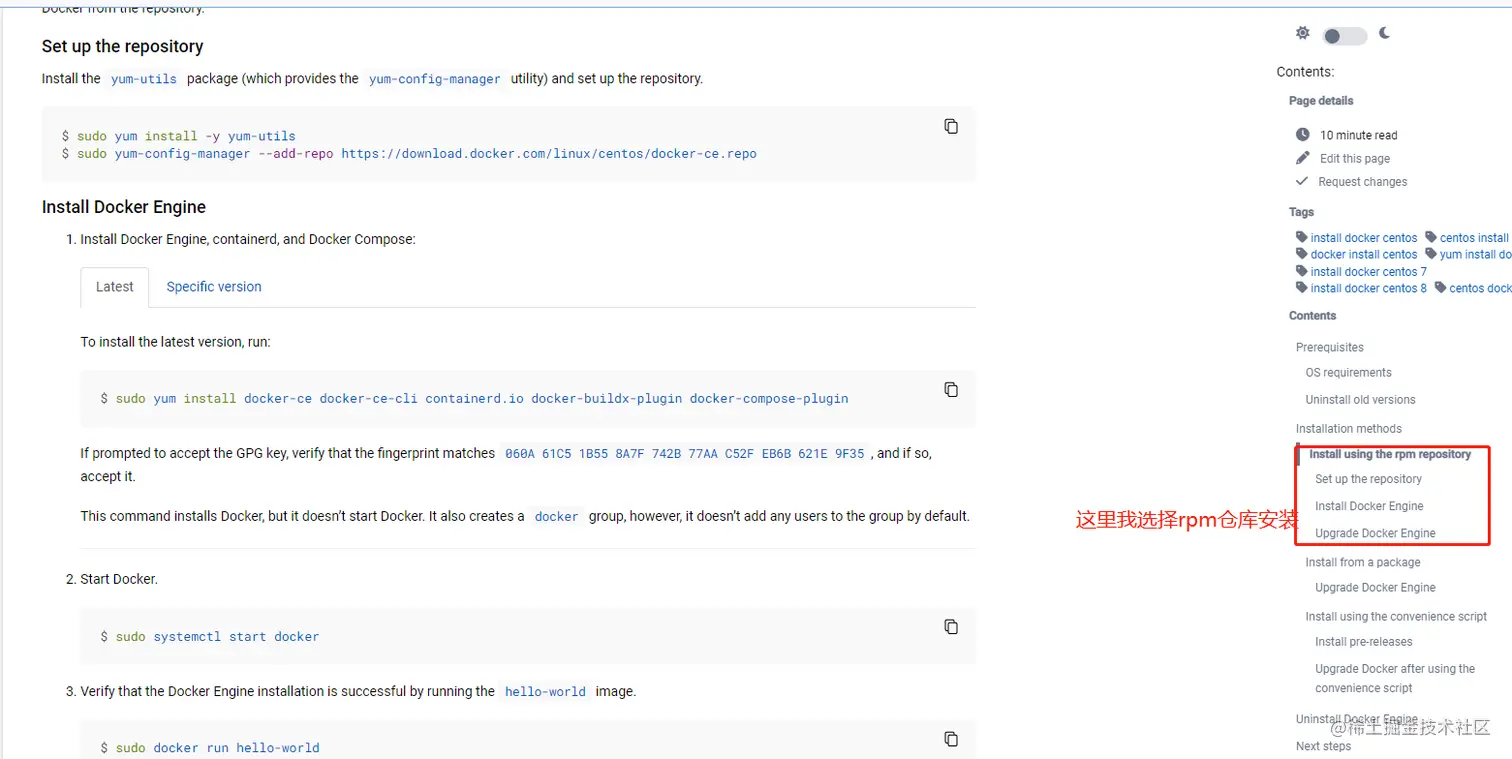
Task: Jump to Next steps section
Action: pos(1323,747)
